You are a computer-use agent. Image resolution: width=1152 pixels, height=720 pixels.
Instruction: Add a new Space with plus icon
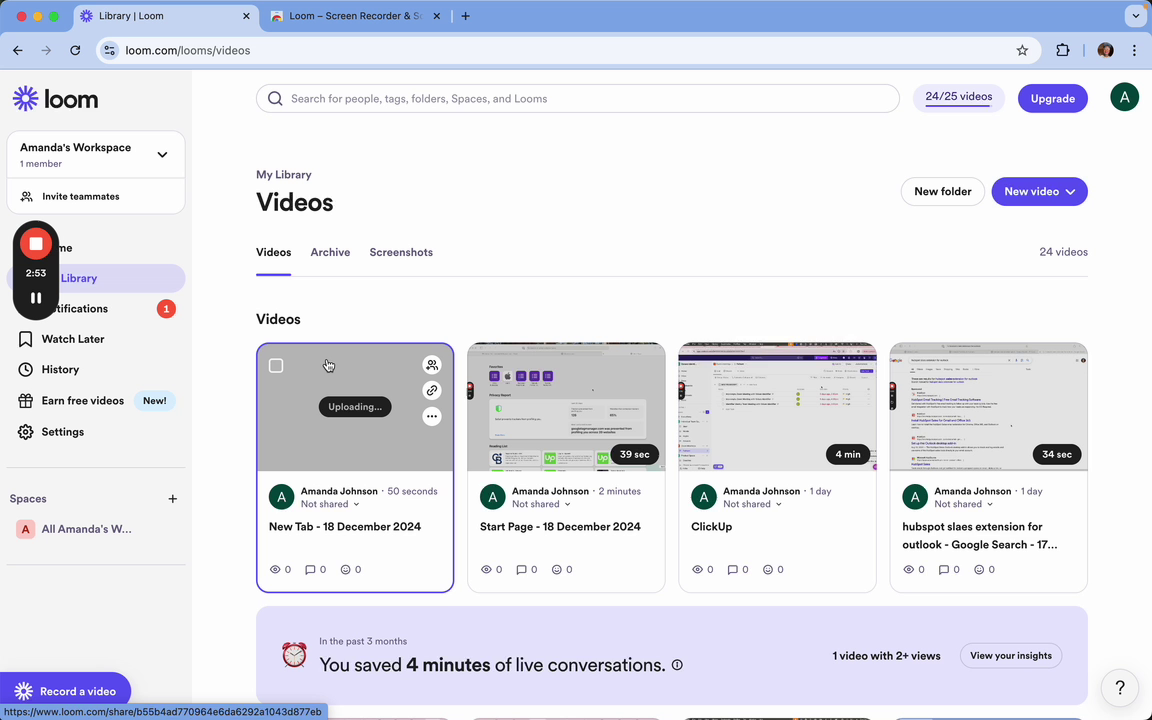pos(173,499)
